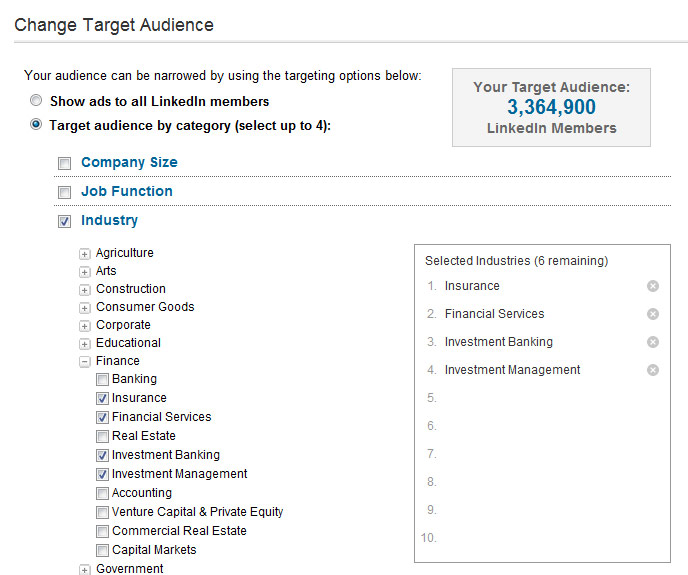The image size is (688, 575).
Task: Click the Industry heading link
Action: pyautogui.click(x=109, y=220)
